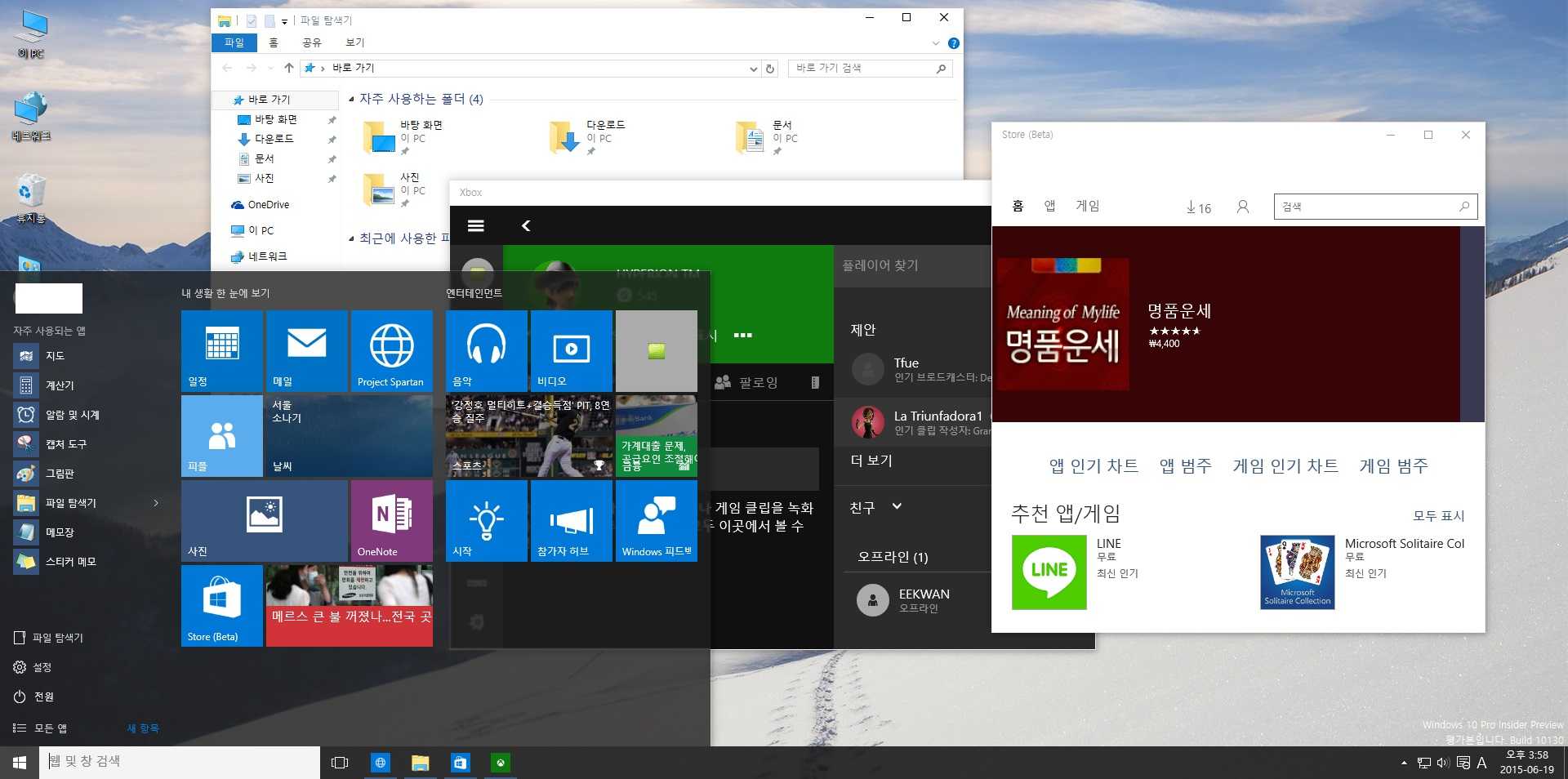The width and height of the screenshot is (1568, 779).
Task: Open 설정 settings in Start menu
Action: pos(33,668)
